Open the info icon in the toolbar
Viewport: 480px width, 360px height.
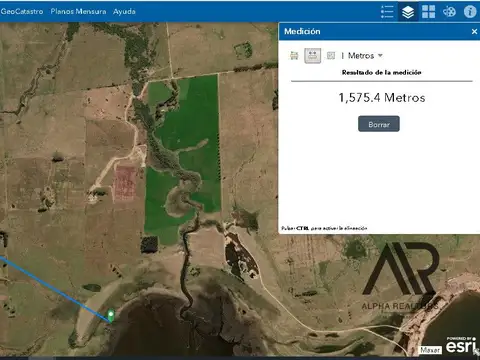tap(470, 12)
